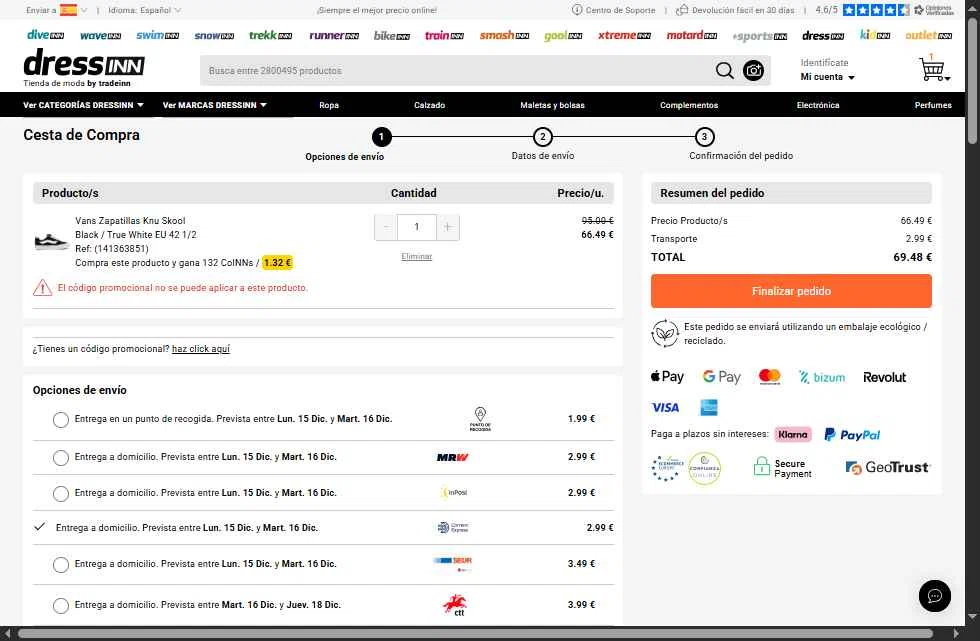Decrease product quantity with minus button
Viewport: 980px width, 641px height.
pos(386,227)
